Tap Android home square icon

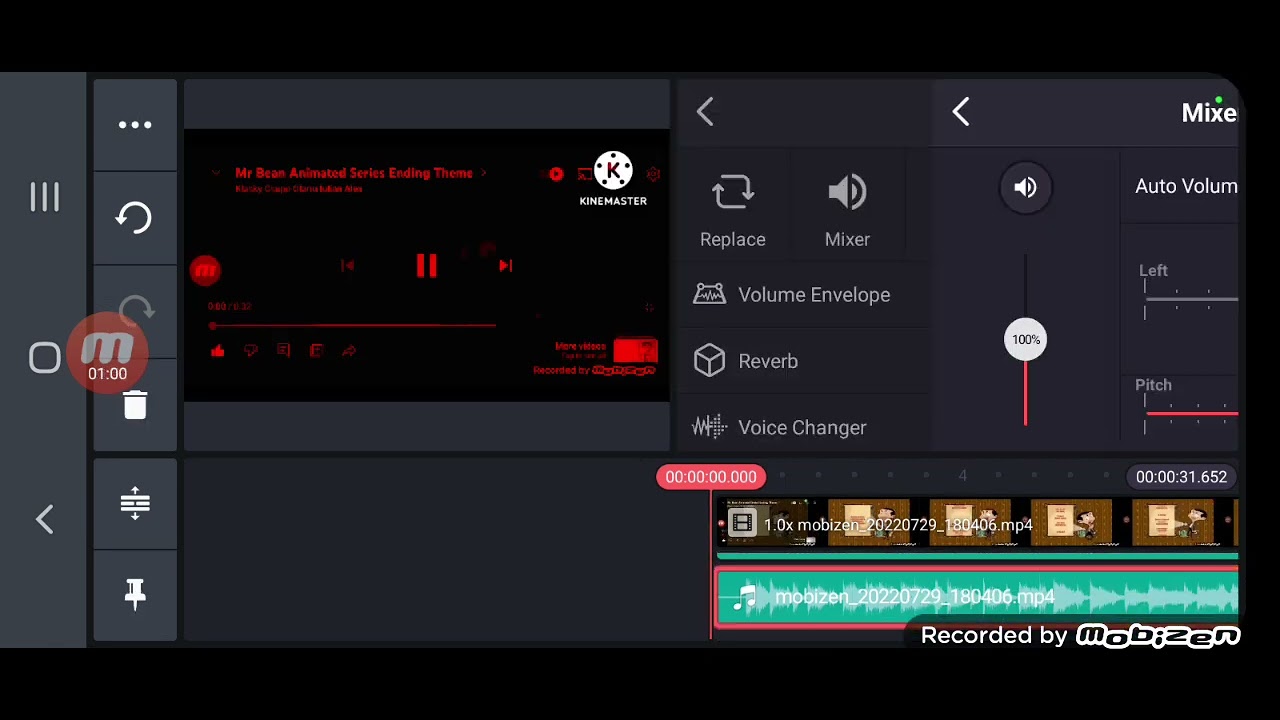[x=45, y=358]
